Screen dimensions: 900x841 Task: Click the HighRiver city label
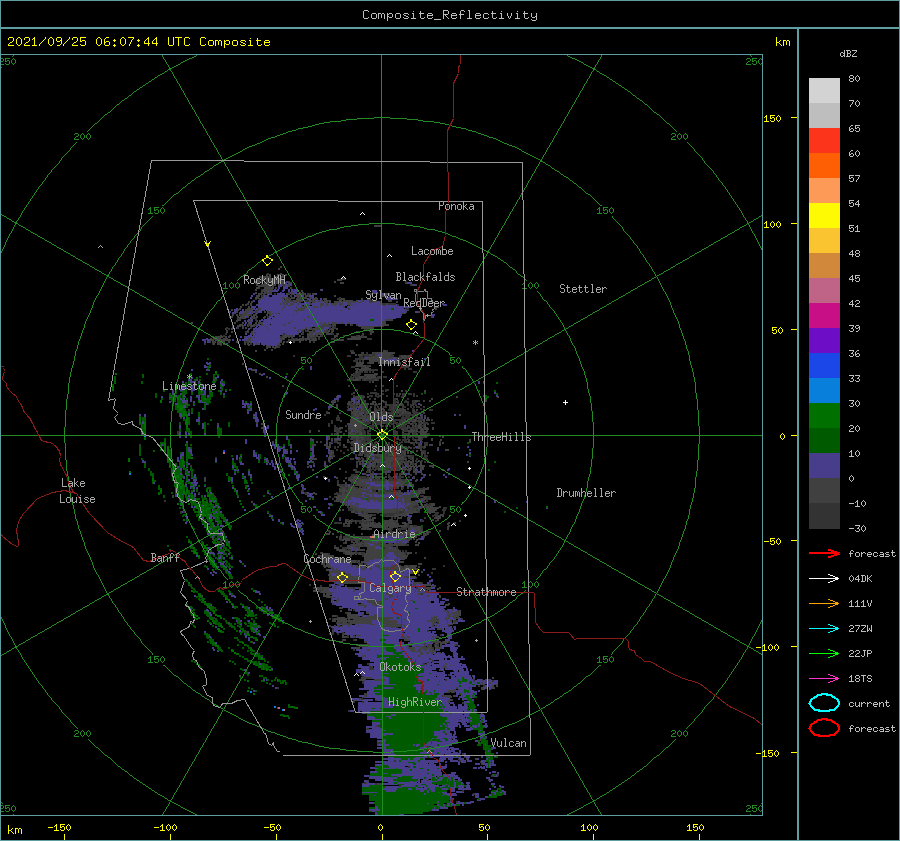(x=415, y=702)
